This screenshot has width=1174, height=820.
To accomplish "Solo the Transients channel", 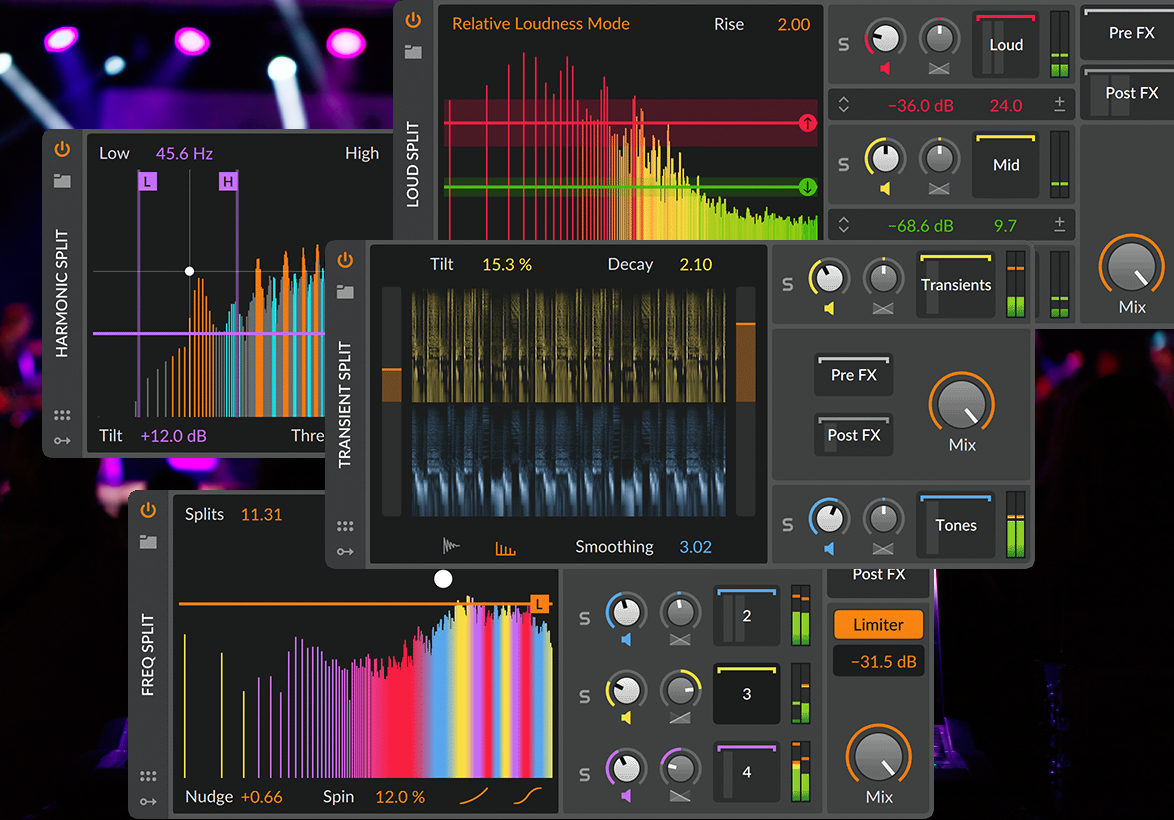I will point(787,285).
